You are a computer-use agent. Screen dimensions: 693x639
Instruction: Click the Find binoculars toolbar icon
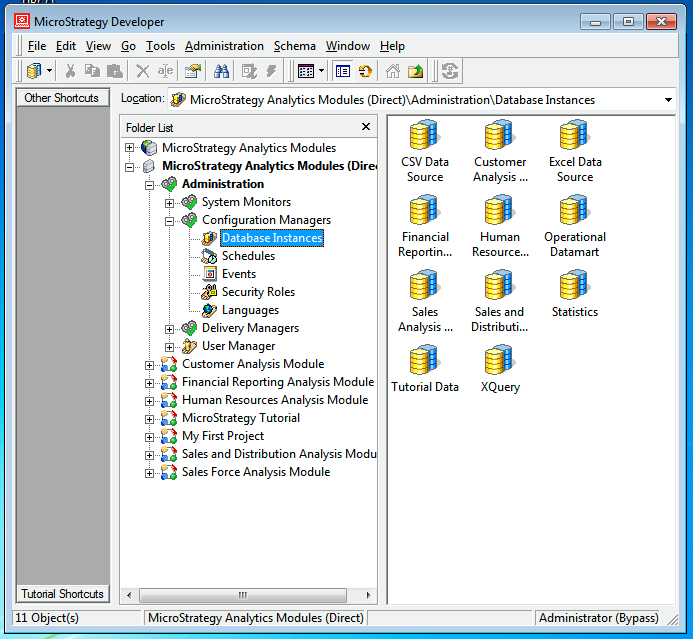pyautogui.click(x=222, y=71)
